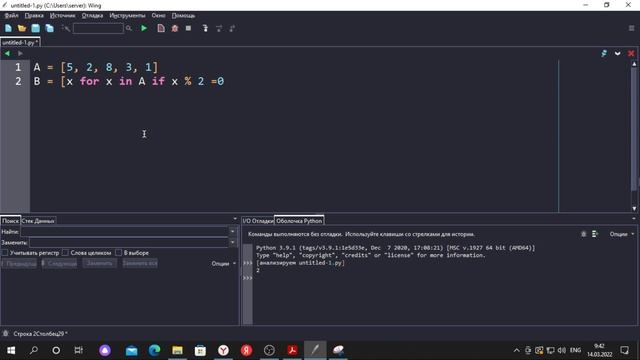Viewport: 640px width, 360px height.
Task: Click the magnifier icon beside the toolbar search box
Action: [x=129, y=28]
